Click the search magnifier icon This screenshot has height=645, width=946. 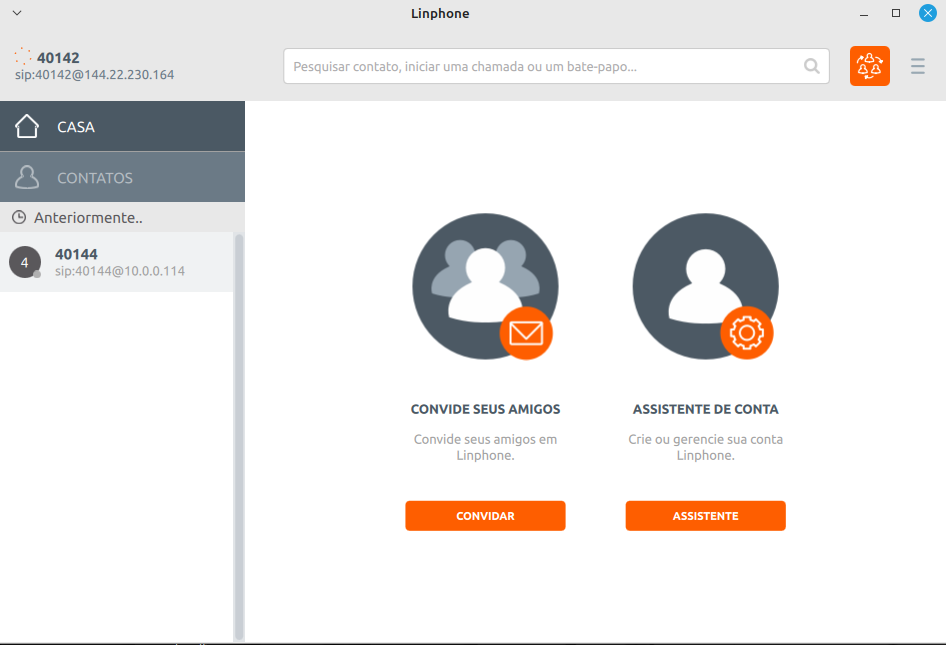(x=812, y=66)
